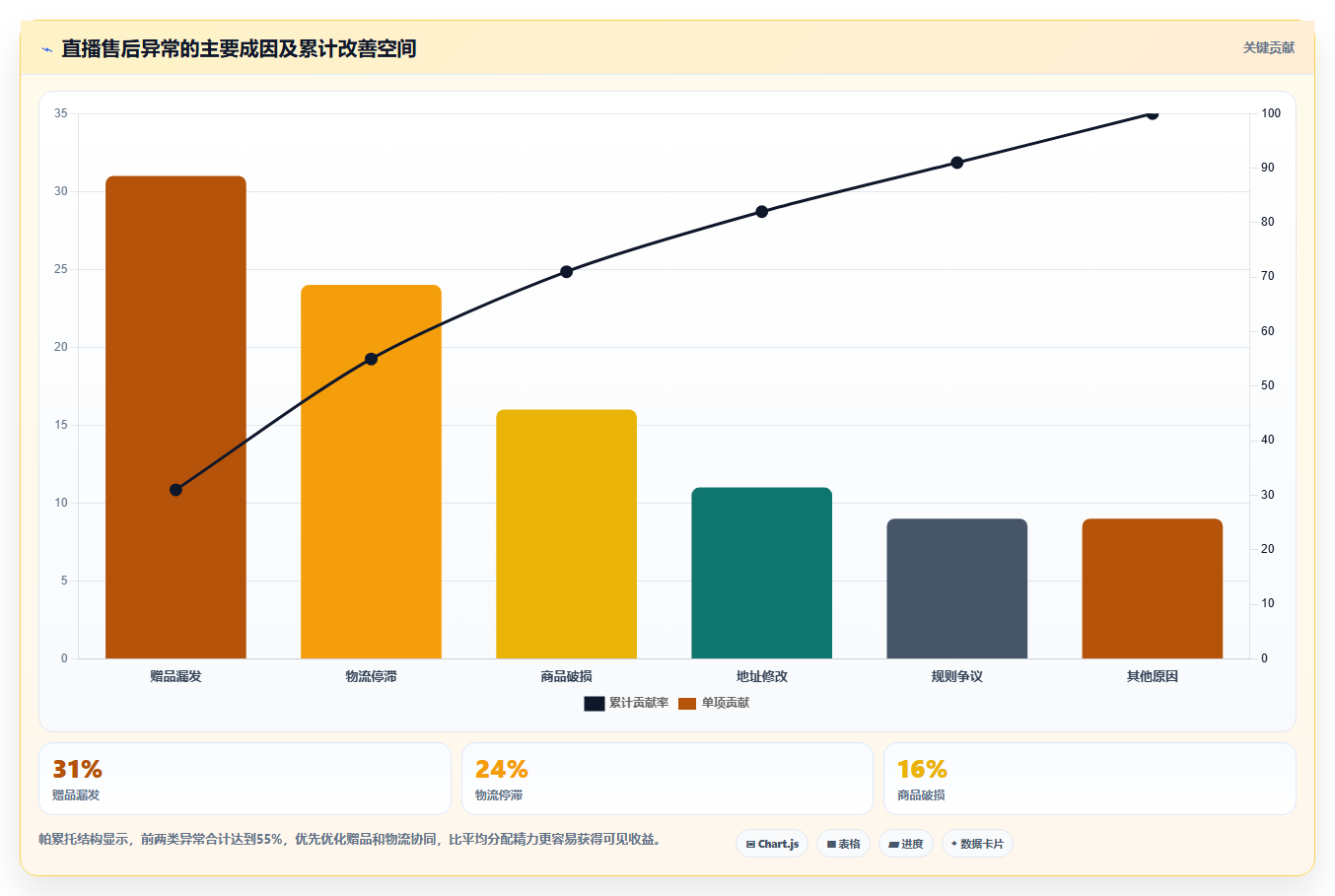Click the cumulative line point above 地址修改

tap(761, 212)
